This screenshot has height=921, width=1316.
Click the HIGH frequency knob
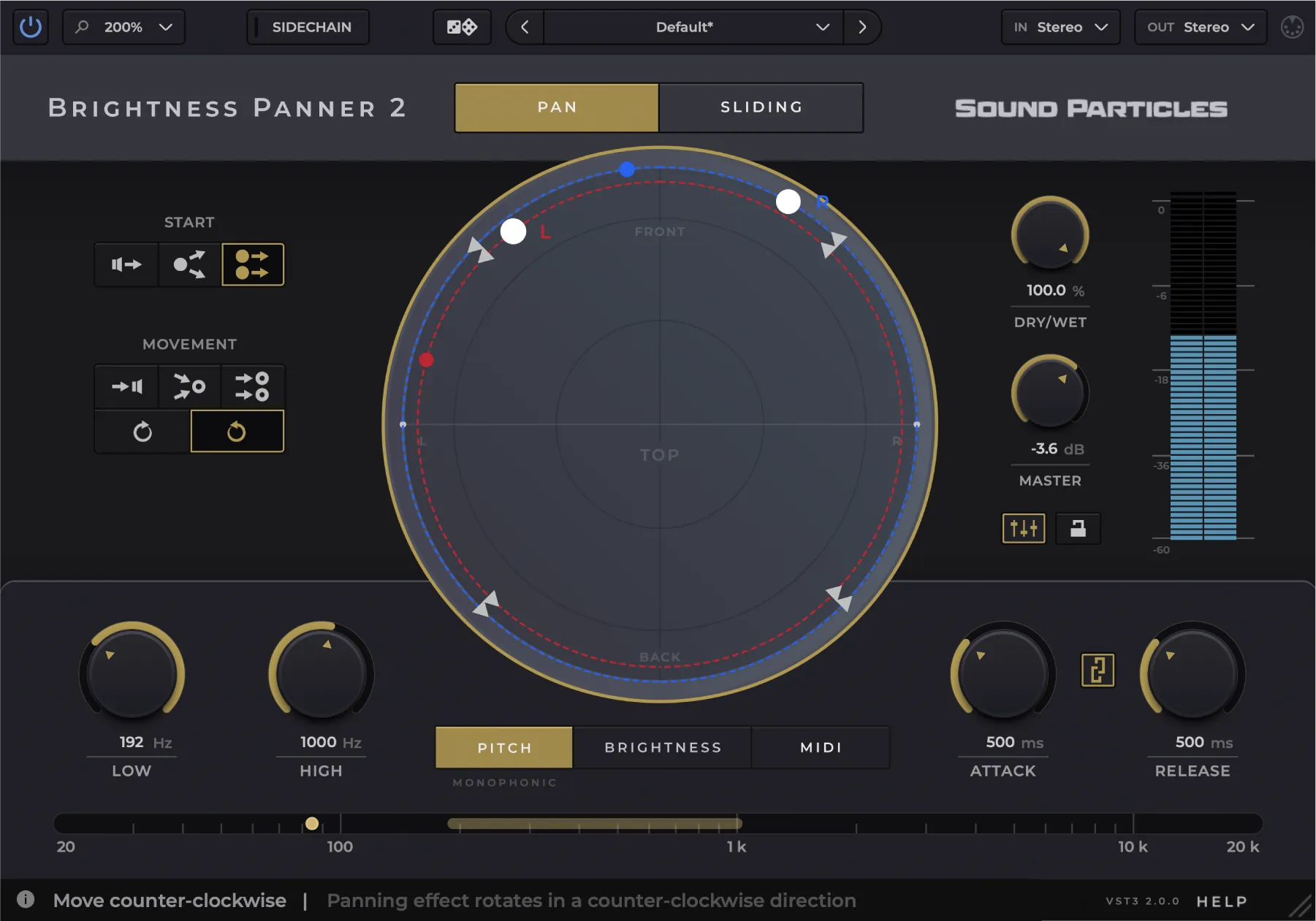click(x=322, y=673)
